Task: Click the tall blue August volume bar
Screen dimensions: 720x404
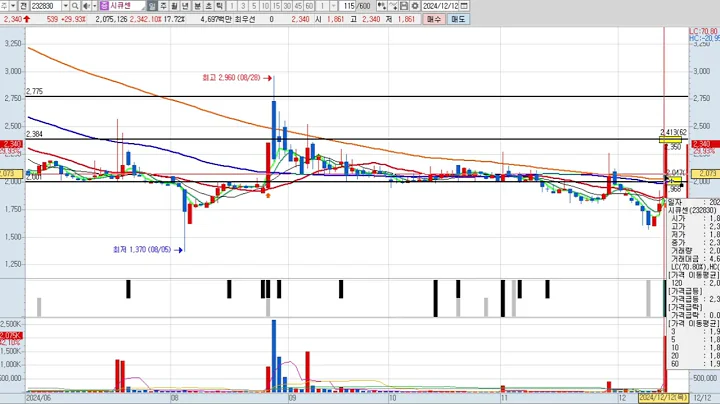Action: (x=274, y=356)
